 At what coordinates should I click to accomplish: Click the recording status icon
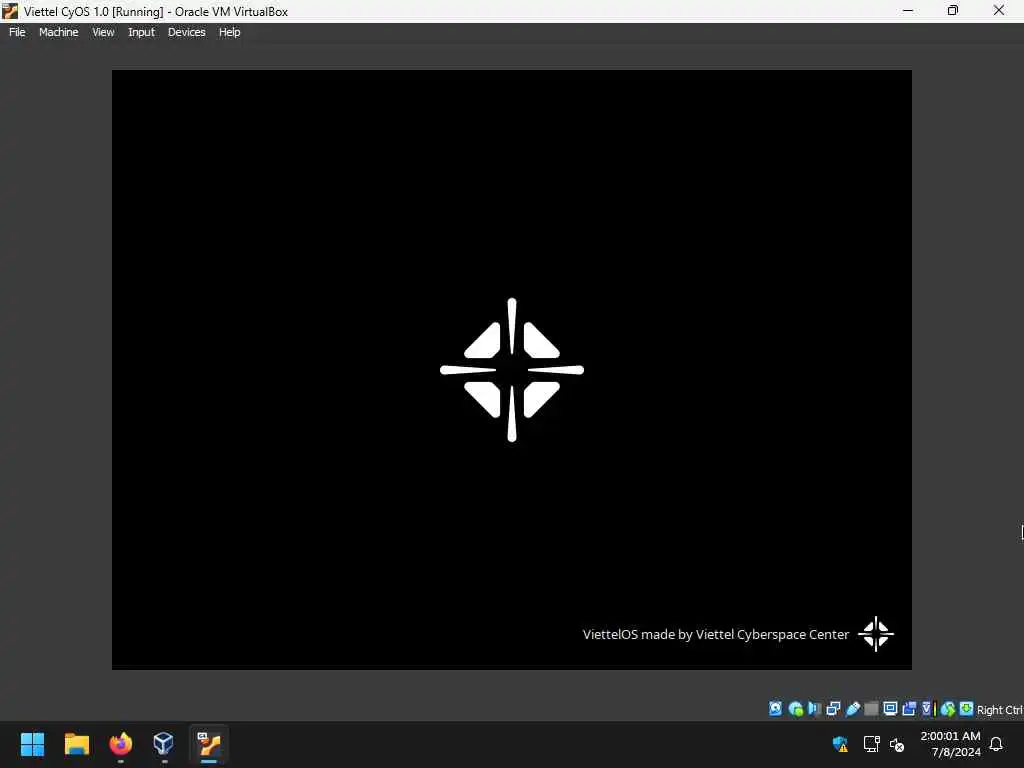(909, 709)
